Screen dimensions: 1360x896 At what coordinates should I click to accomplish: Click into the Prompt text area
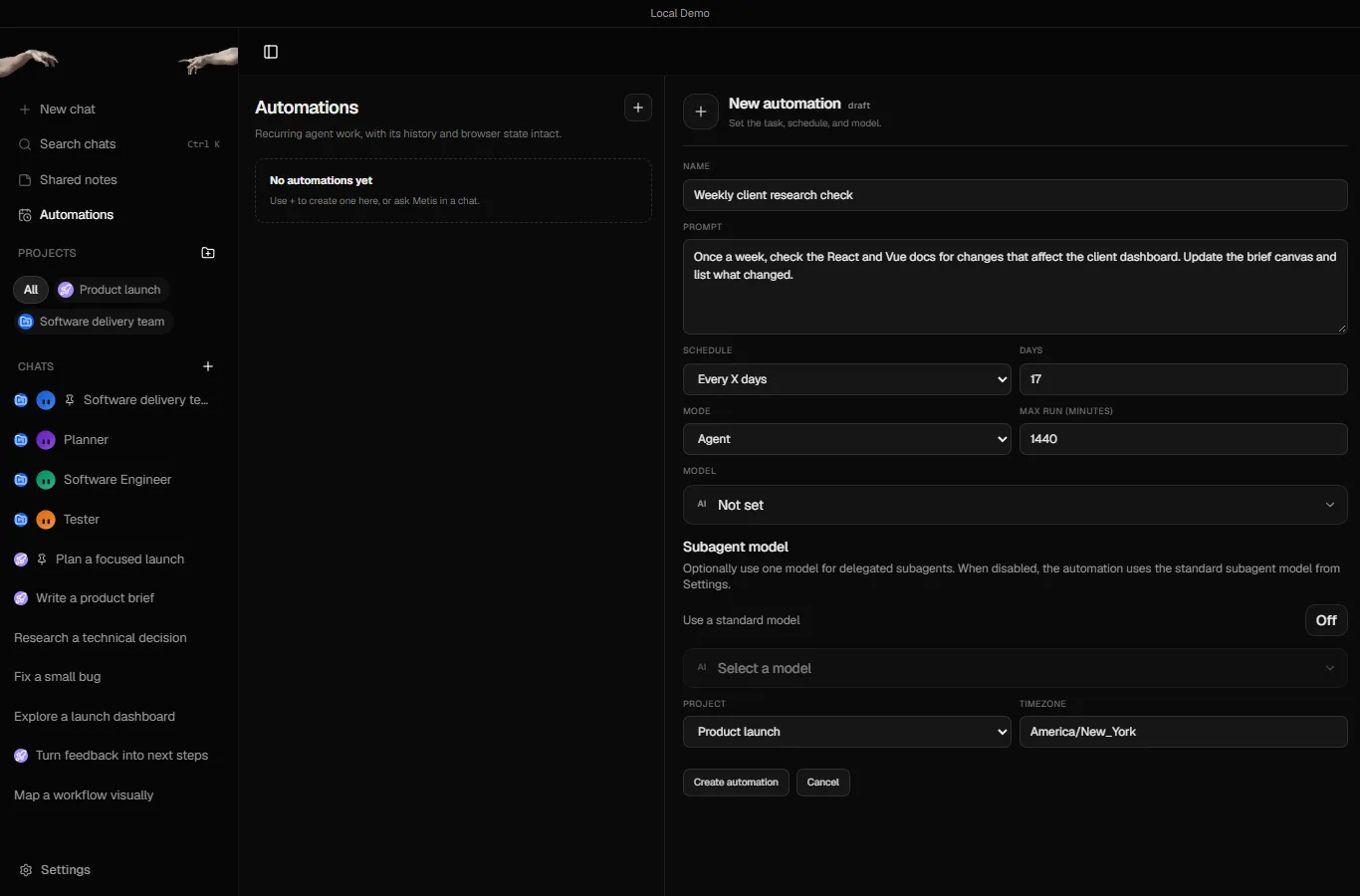pos(1016,287)
